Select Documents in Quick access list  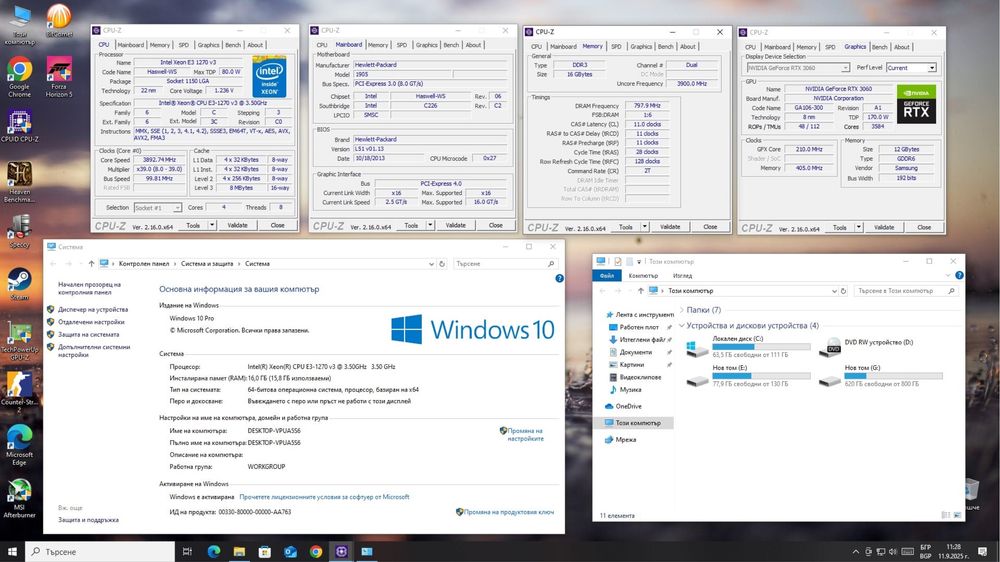[635, 352]
